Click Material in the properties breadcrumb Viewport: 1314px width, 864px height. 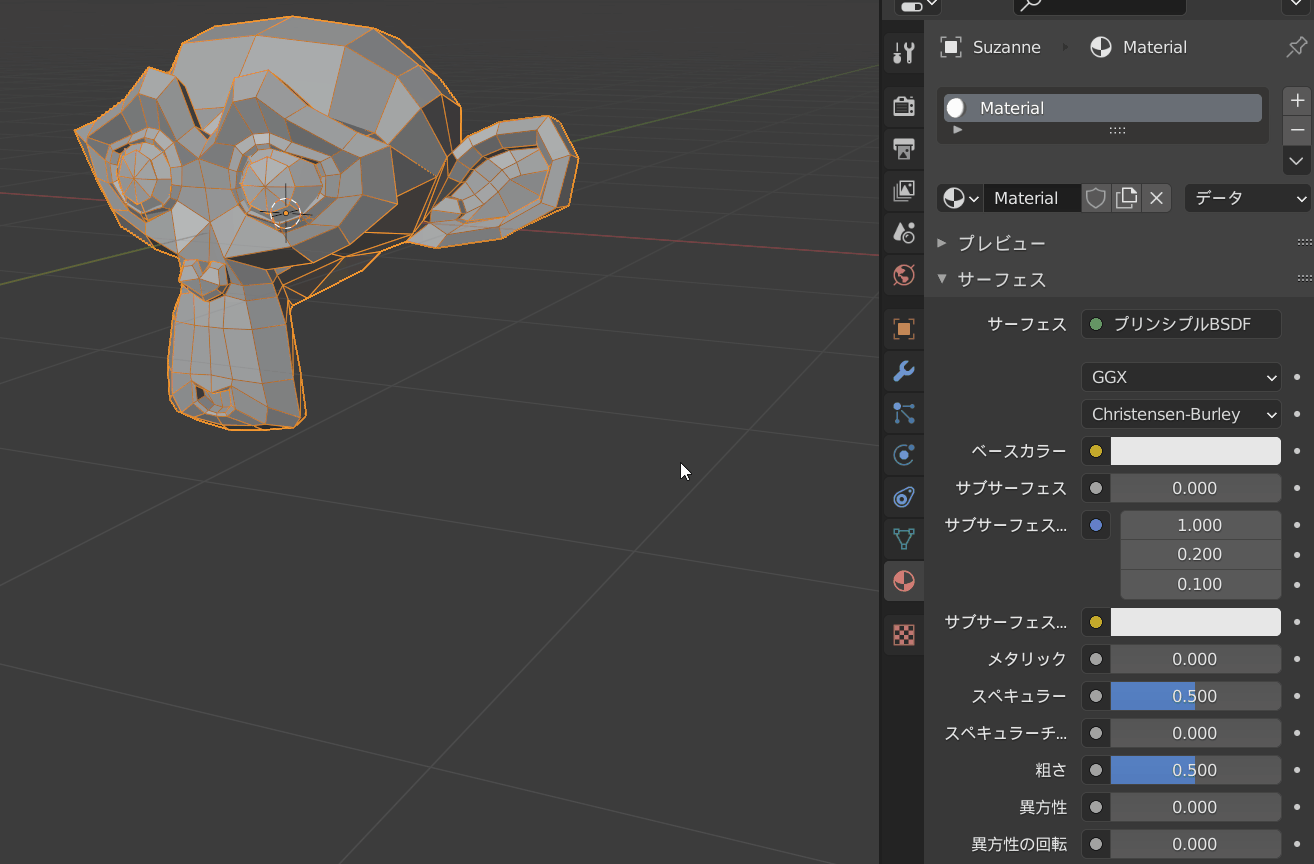(x=1155, y=47)
